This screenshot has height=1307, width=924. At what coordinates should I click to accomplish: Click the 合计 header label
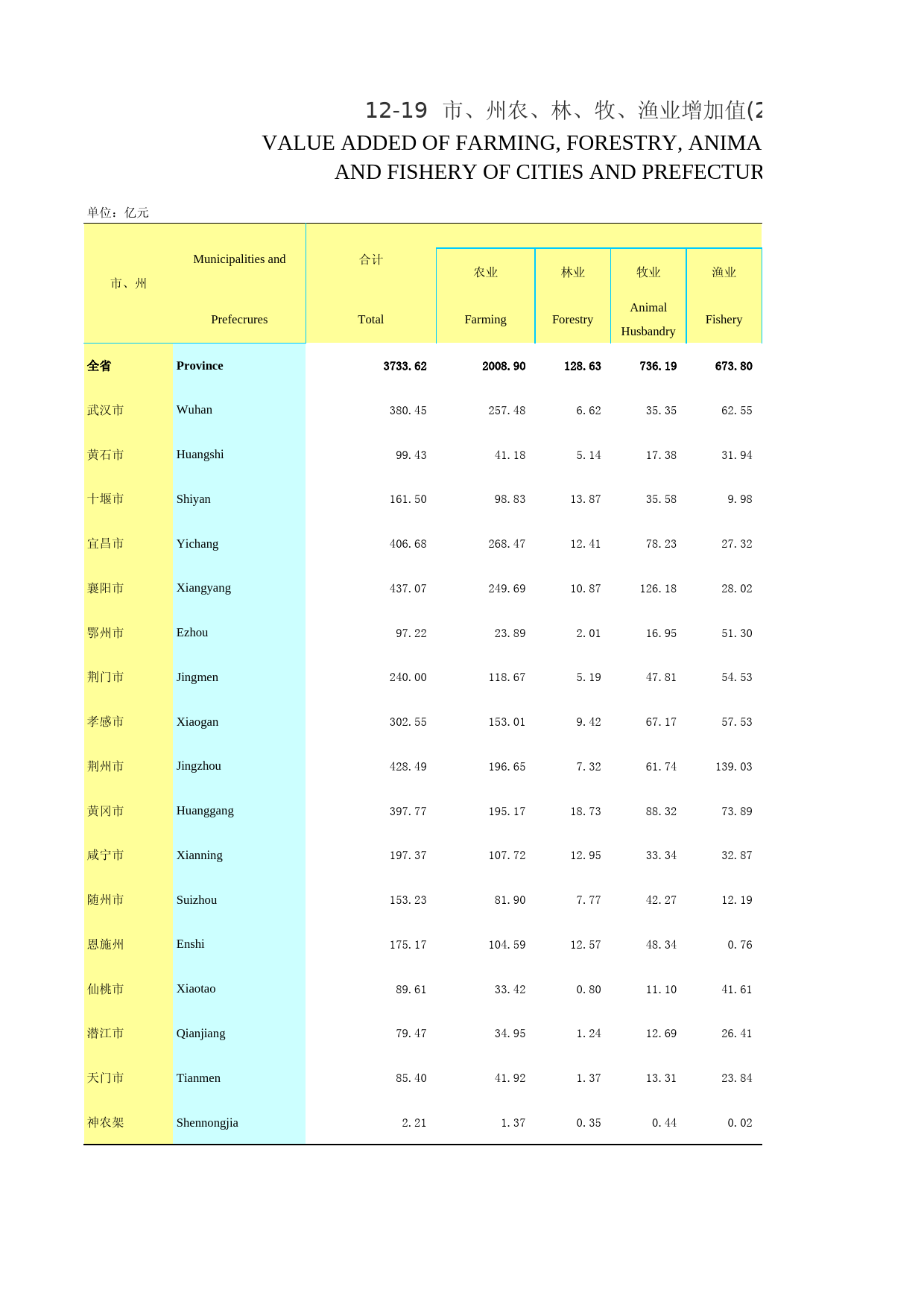point(370,259)
